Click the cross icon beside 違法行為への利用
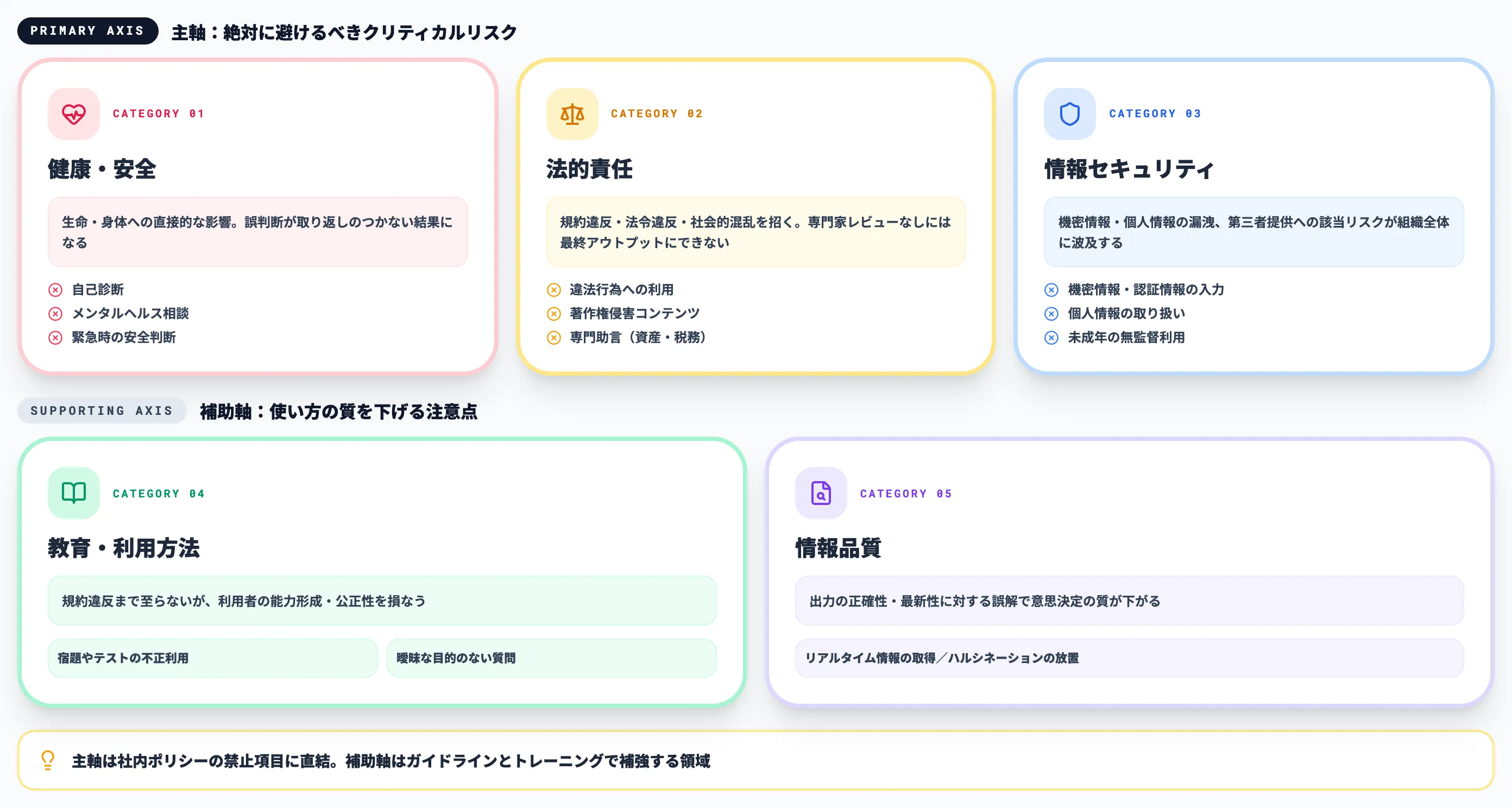Image resolution: width=1512 pixels, height=808 pixels. [553, 290]
